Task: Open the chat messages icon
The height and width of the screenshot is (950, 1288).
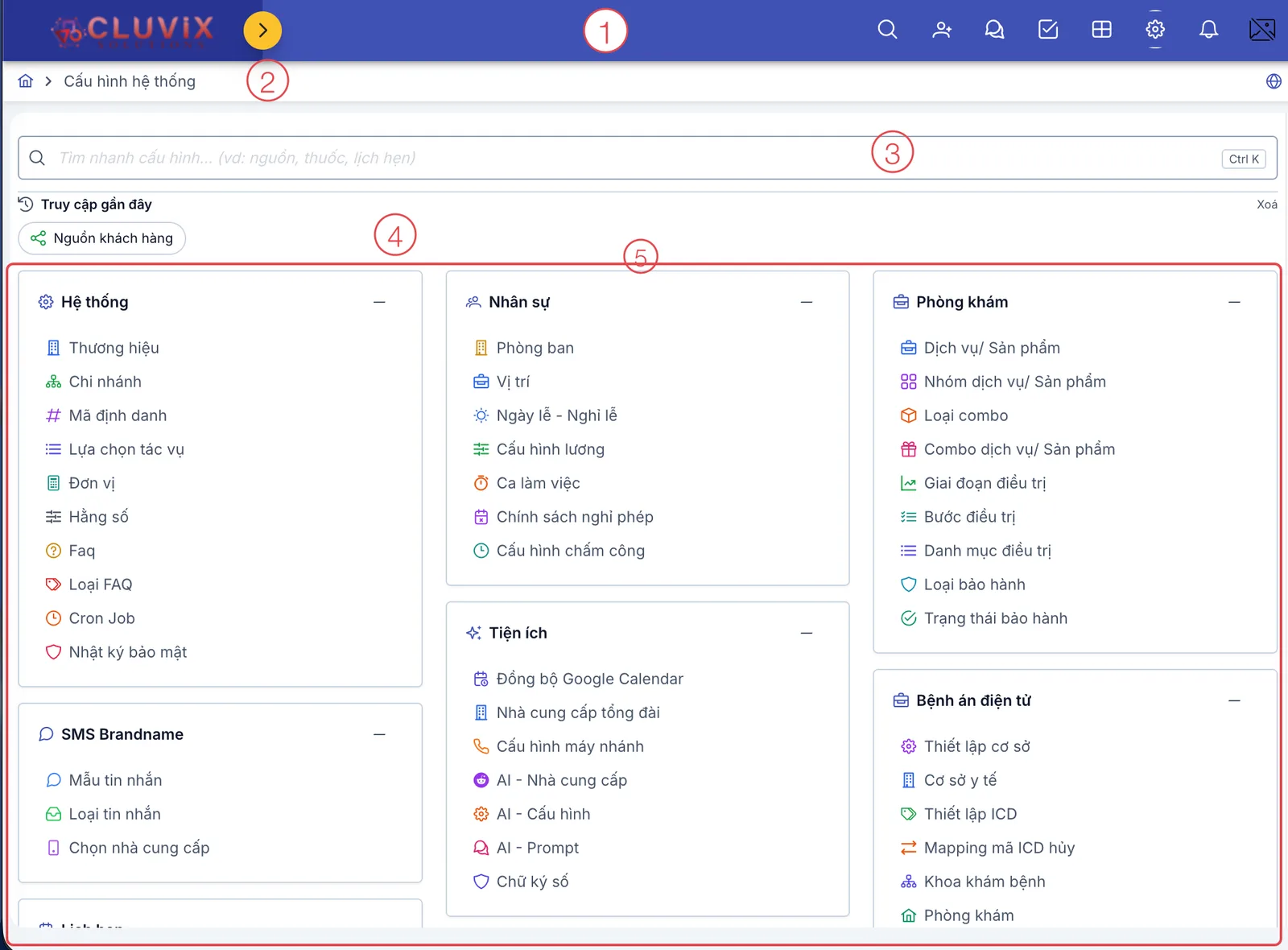Action: tap(994, 30)
